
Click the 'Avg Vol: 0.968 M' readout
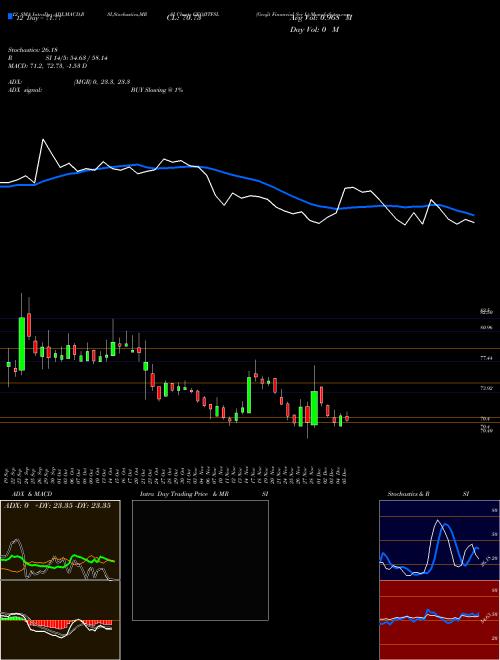pos(321,17)
